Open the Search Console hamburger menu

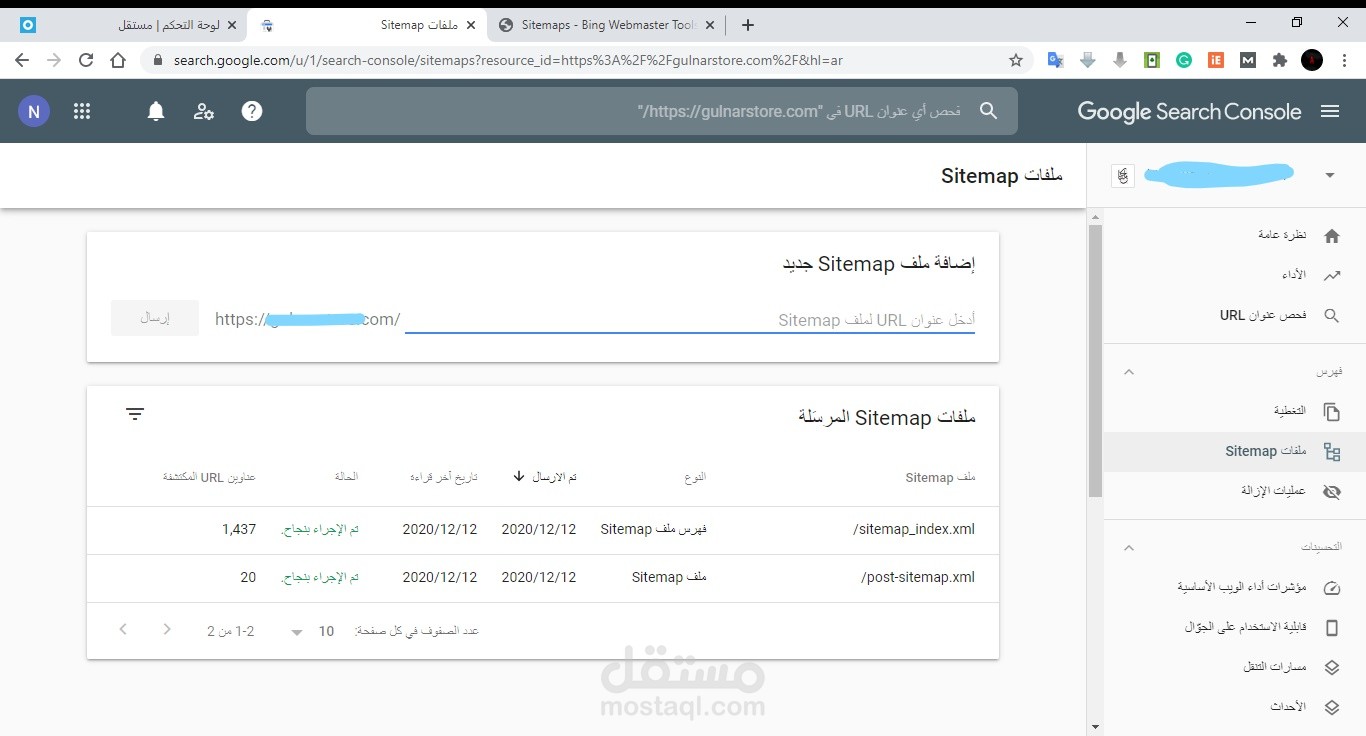point(1330,111)
